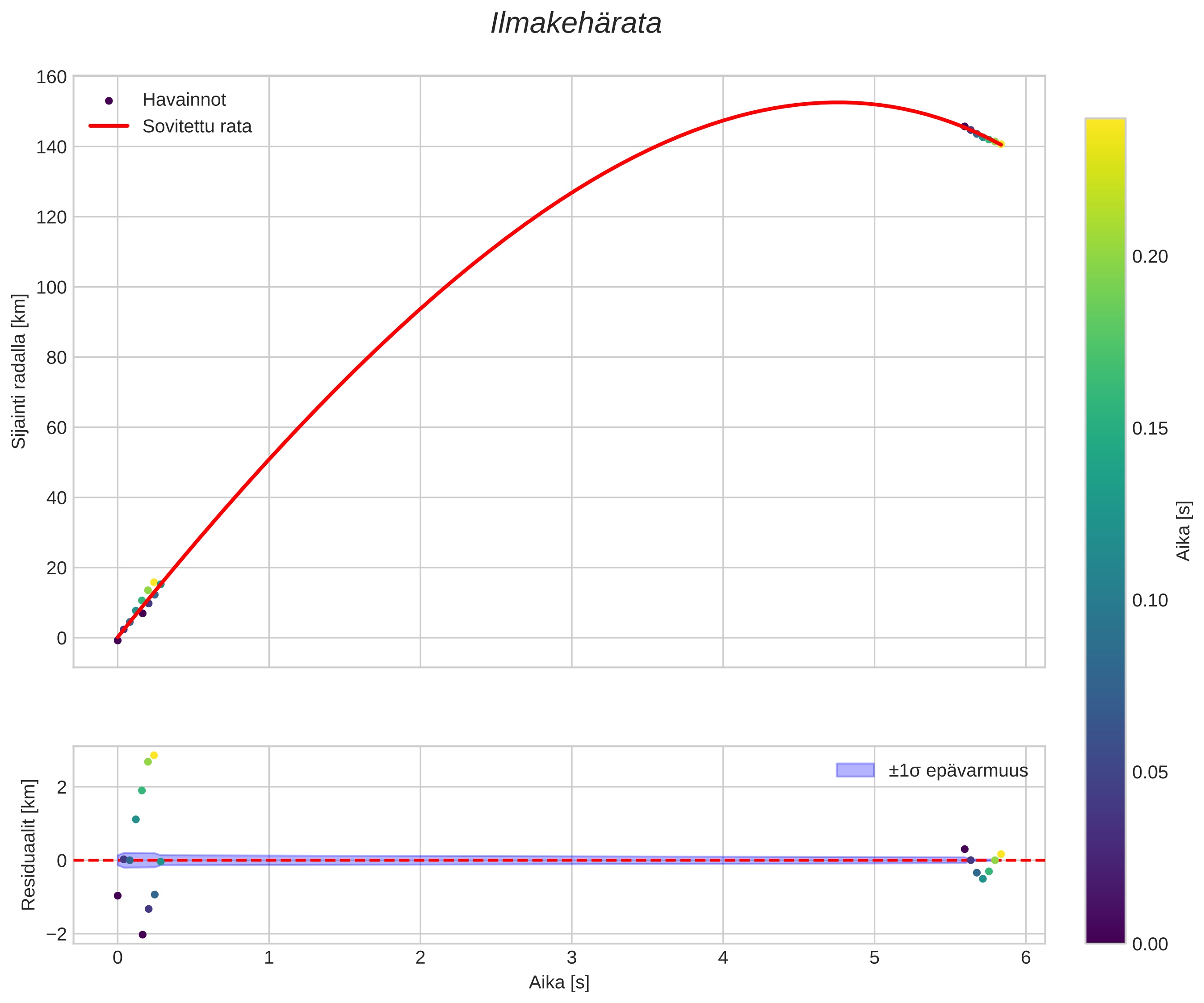Click the 0.00 colorbar tick label

click(x=1149, y=944)
